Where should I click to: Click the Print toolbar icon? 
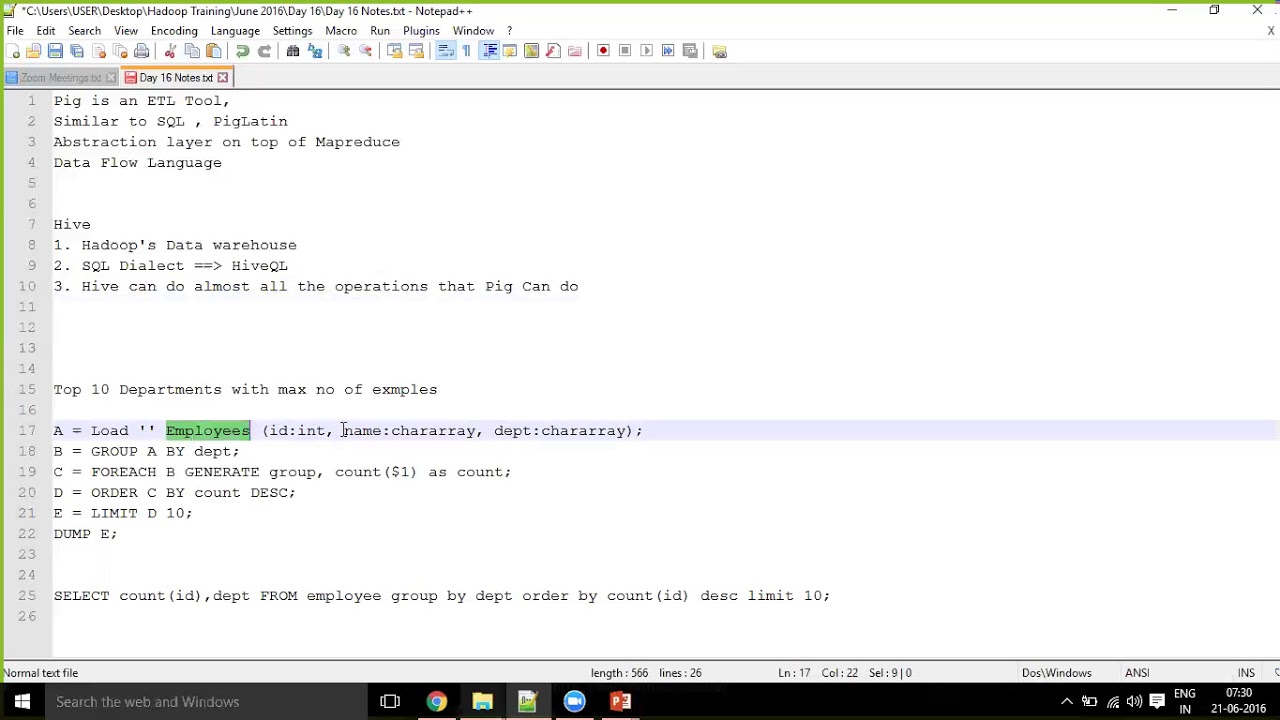point(142,51)
